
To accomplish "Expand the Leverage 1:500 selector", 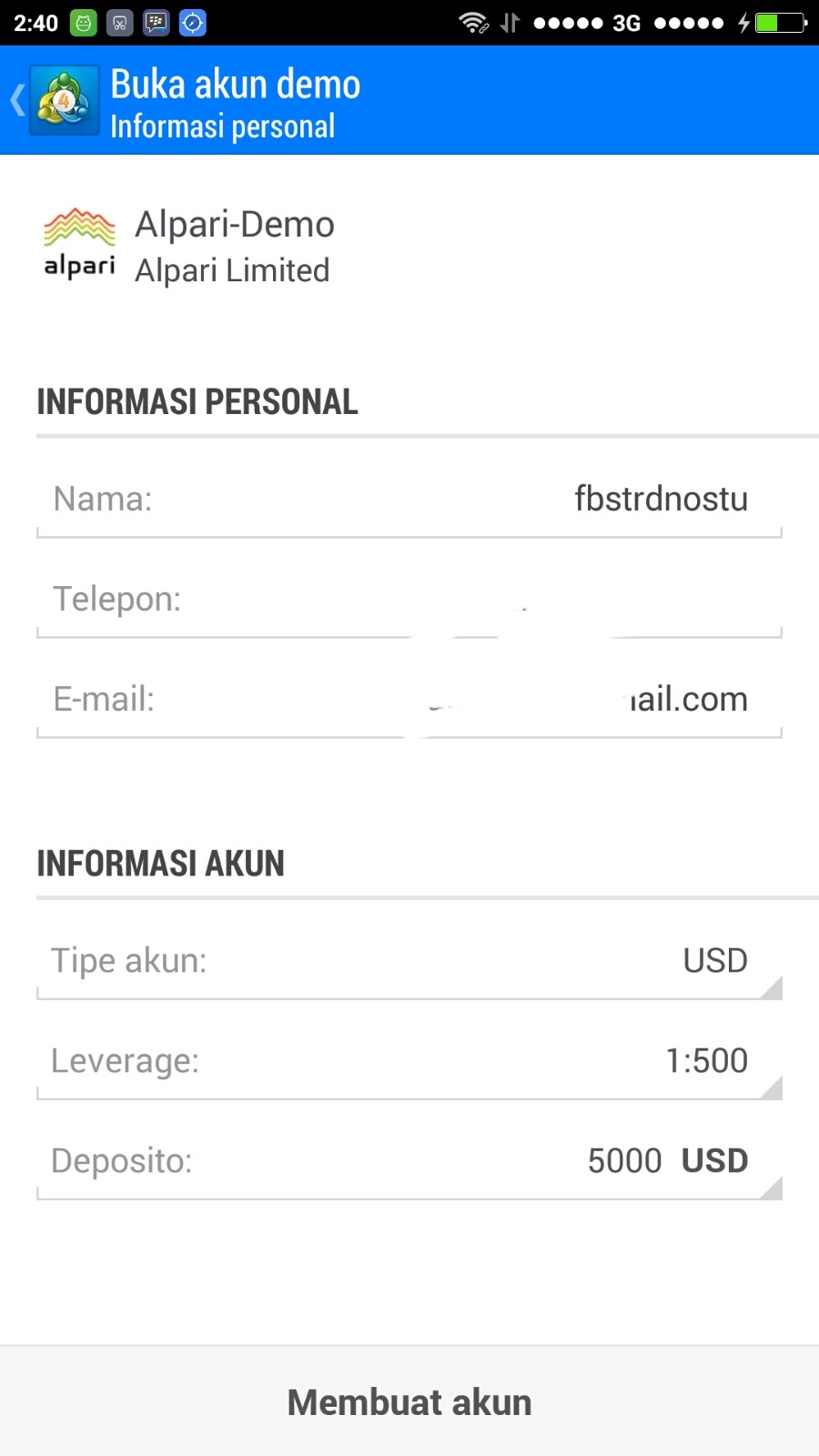I will [x=409, y=1061].
